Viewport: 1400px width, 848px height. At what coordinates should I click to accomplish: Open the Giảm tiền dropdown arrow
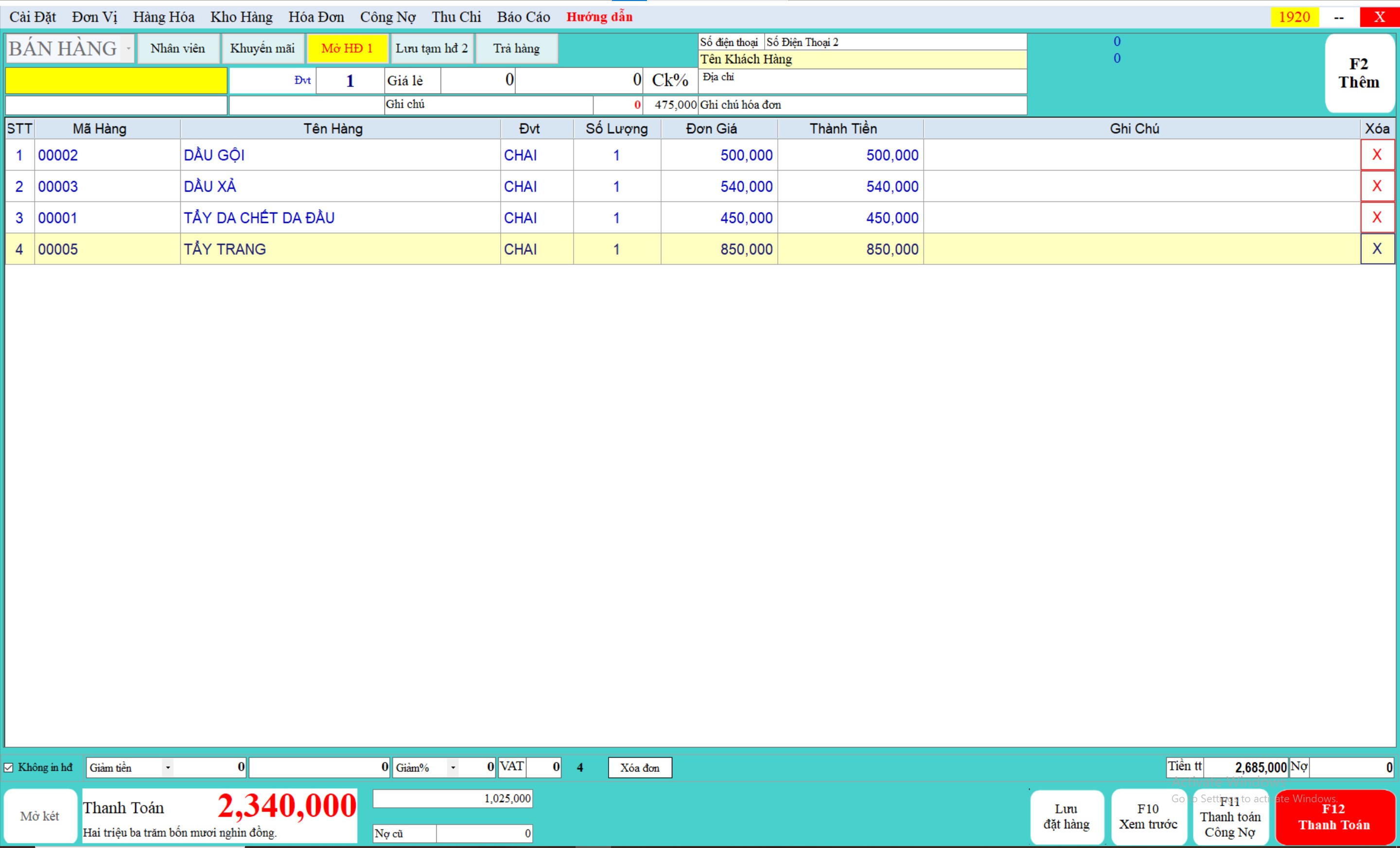[168, 767]
